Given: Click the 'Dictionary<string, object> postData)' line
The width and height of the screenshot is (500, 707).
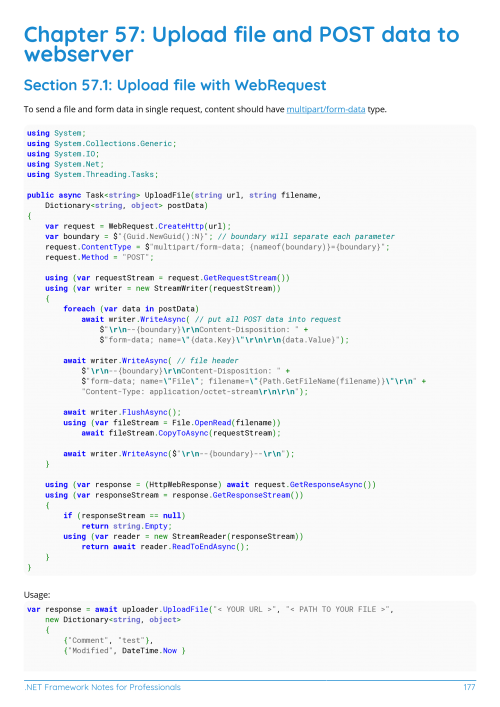Looking at the screenshot, I should click(126, 206).
